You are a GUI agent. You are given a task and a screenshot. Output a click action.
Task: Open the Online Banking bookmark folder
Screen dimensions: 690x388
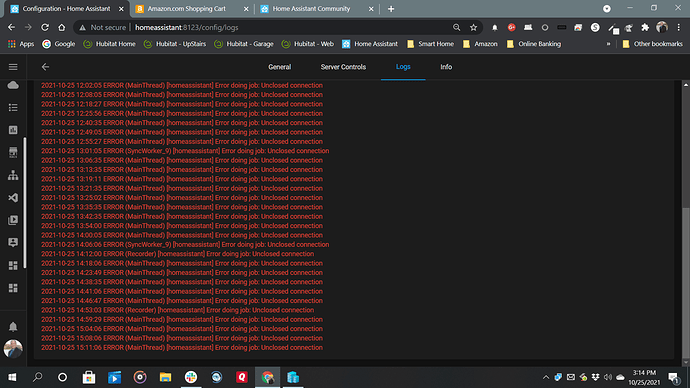pyautogui.click(x=534, y=44)
